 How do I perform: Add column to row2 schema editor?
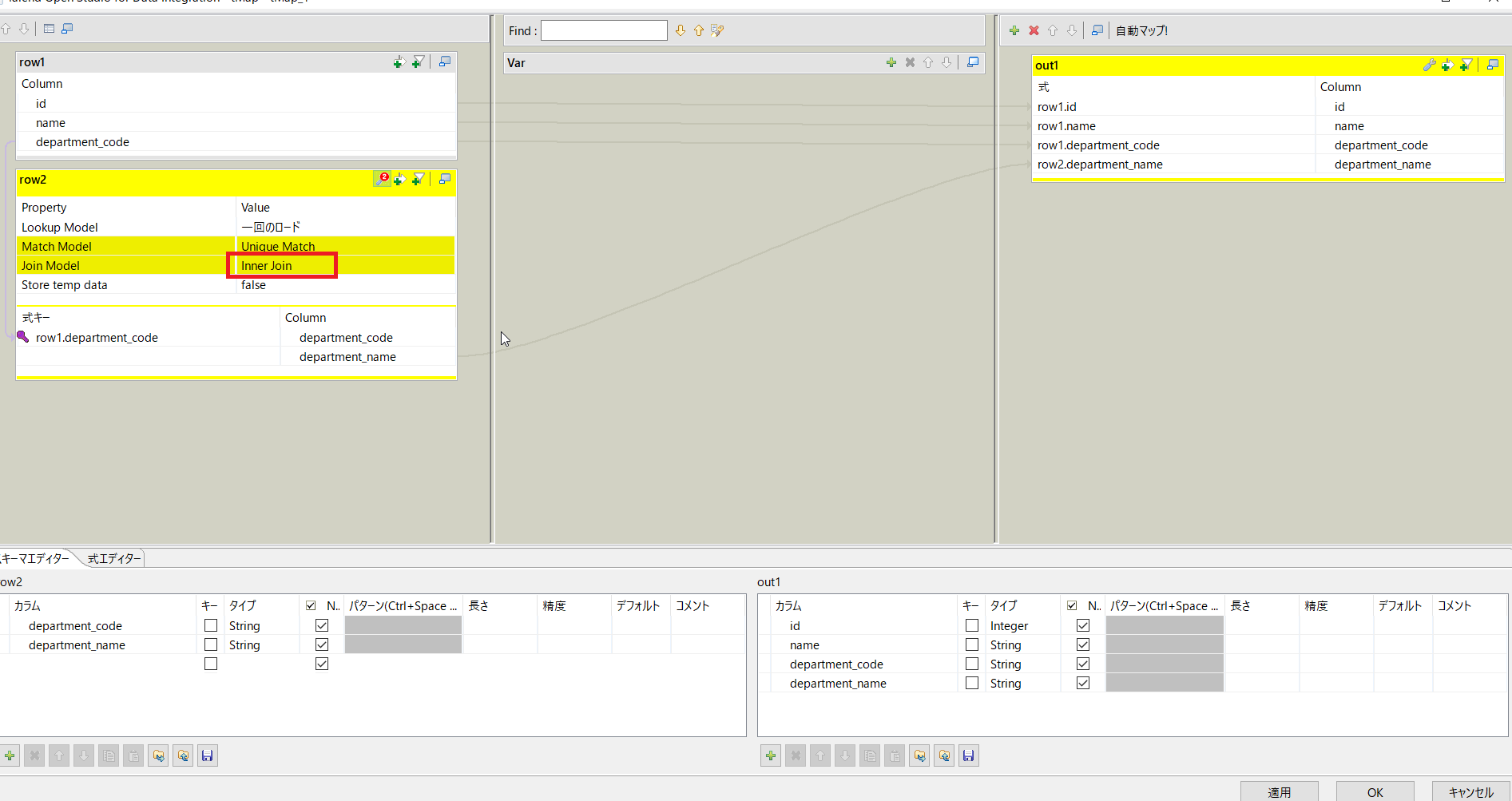tap(10, 755)
